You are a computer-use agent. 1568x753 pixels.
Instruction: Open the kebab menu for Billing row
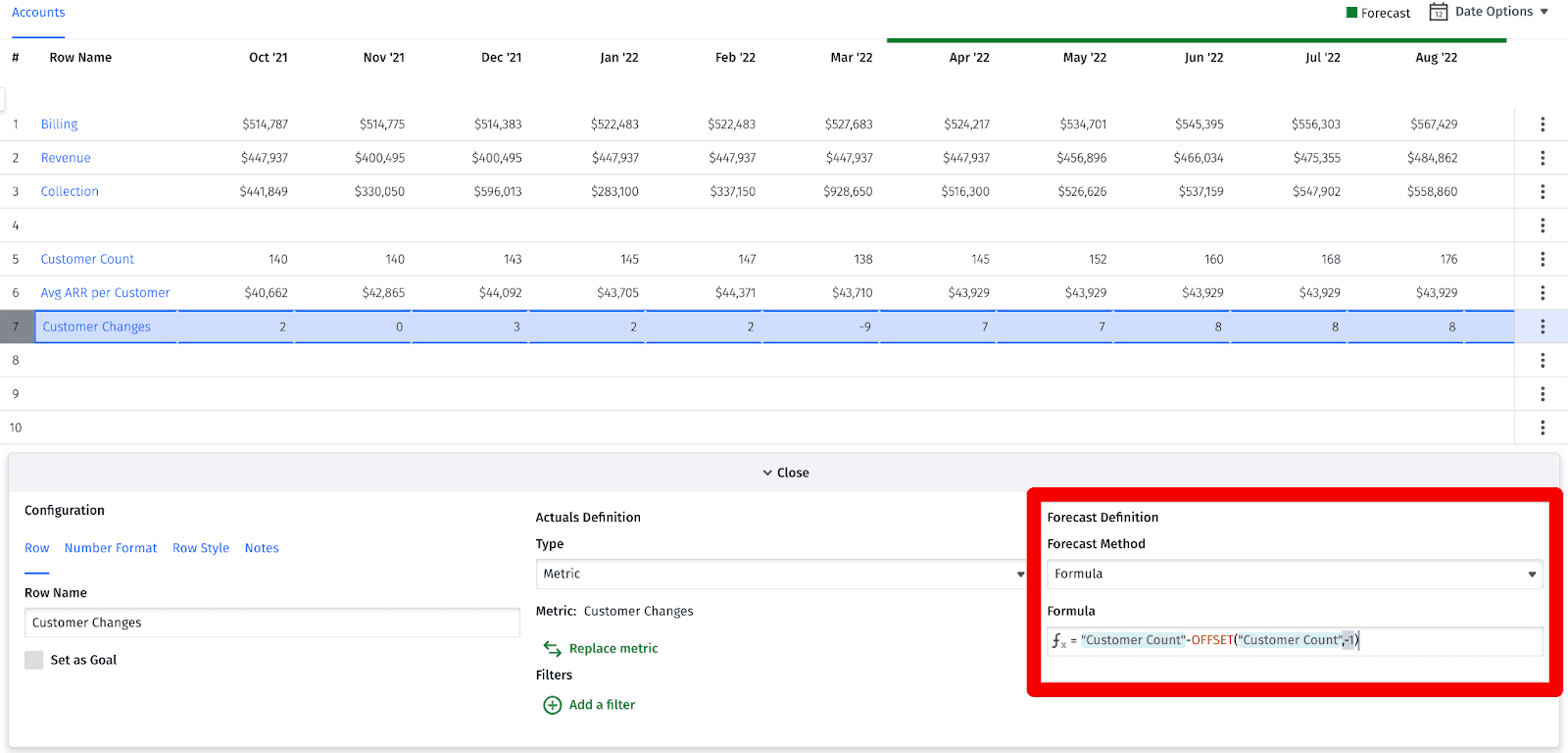1543,125
